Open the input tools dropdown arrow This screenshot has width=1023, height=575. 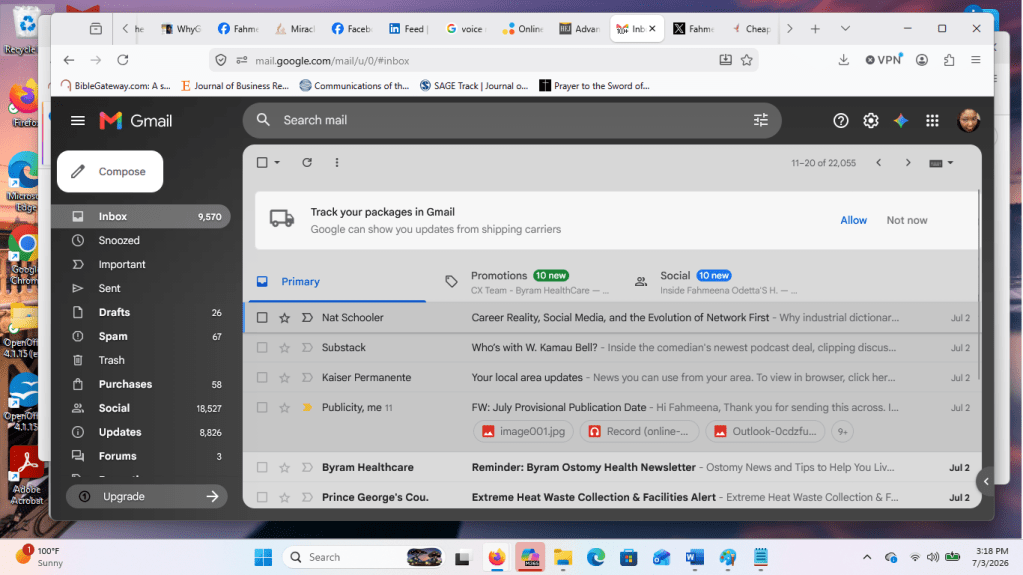(x=950, y=163)
